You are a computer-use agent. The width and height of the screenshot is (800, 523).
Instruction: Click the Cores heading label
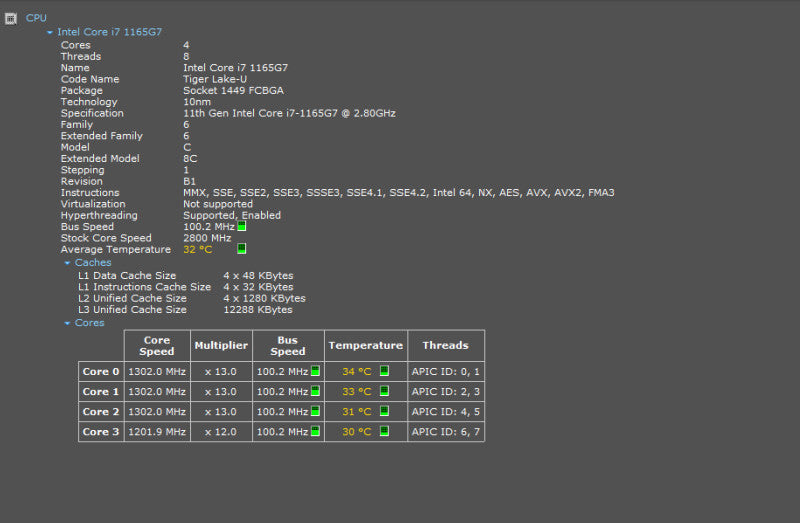(89, 322)
